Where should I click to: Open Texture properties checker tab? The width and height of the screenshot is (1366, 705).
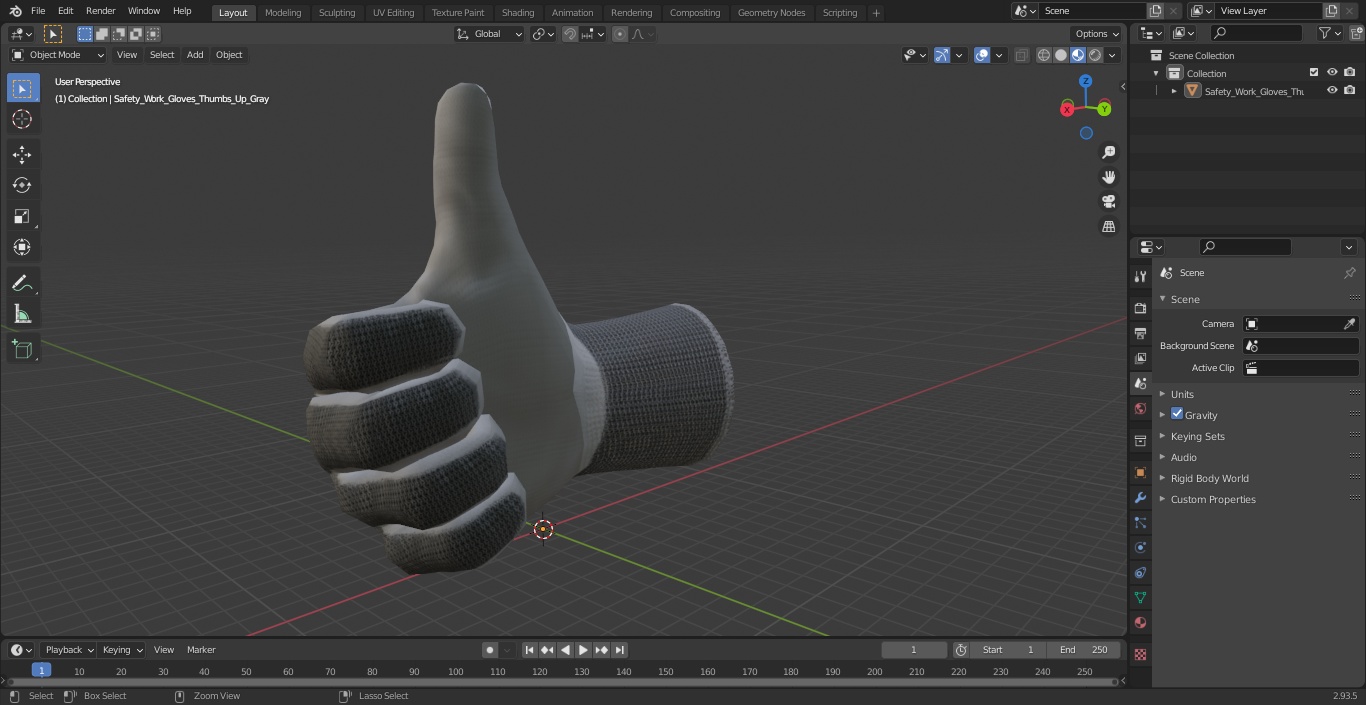point(1140,654)
